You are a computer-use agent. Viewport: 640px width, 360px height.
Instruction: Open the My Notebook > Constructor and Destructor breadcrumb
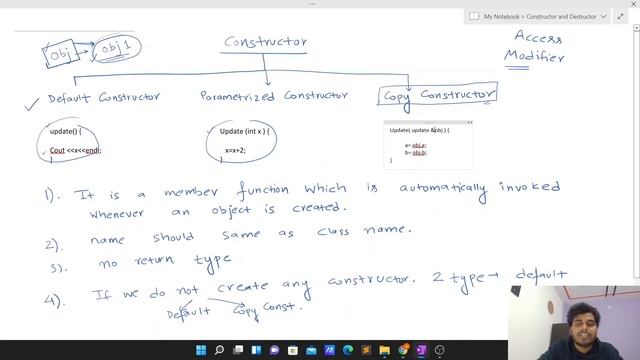(x=540, y=17)
